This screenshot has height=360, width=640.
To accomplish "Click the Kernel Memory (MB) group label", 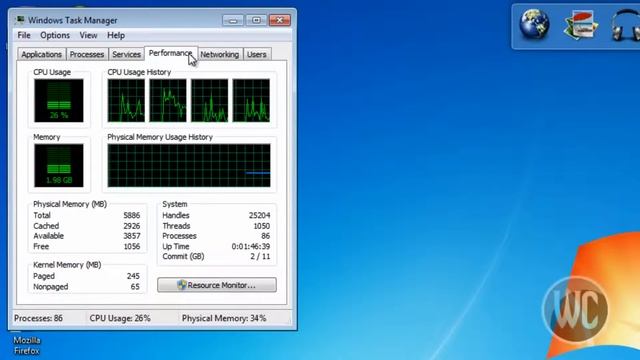I will coord(67,265).
